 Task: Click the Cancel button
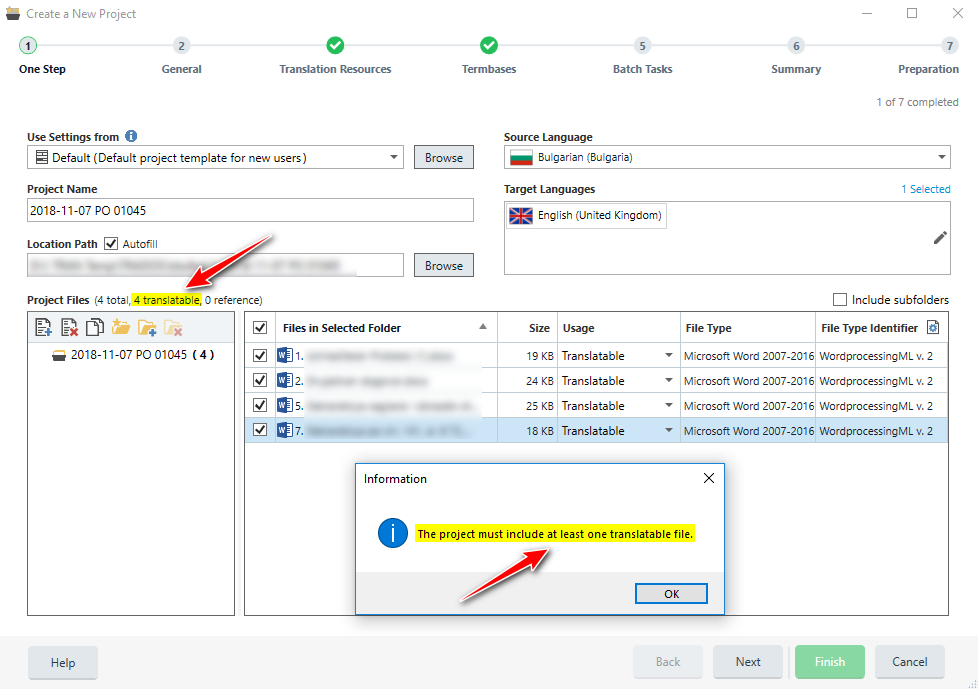coord(909,662)
